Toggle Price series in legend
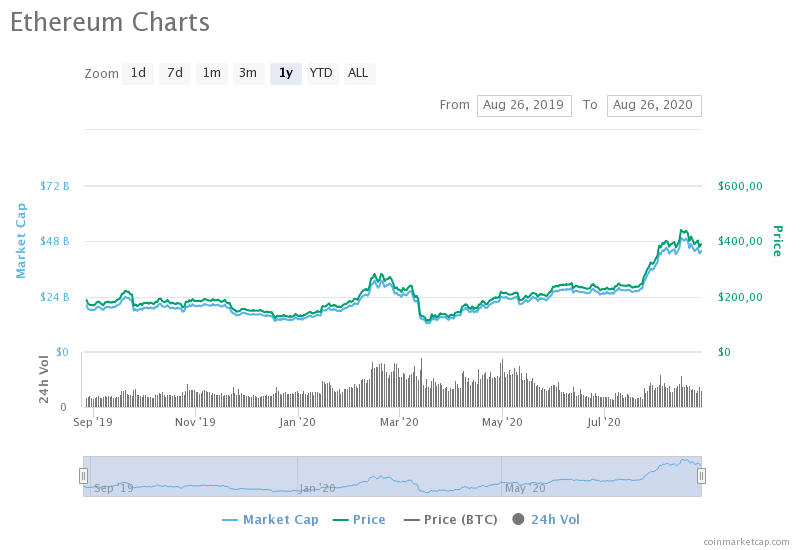The width and height of the screenshot is (800, 550). pyautogui.click(x=359, y=520)
